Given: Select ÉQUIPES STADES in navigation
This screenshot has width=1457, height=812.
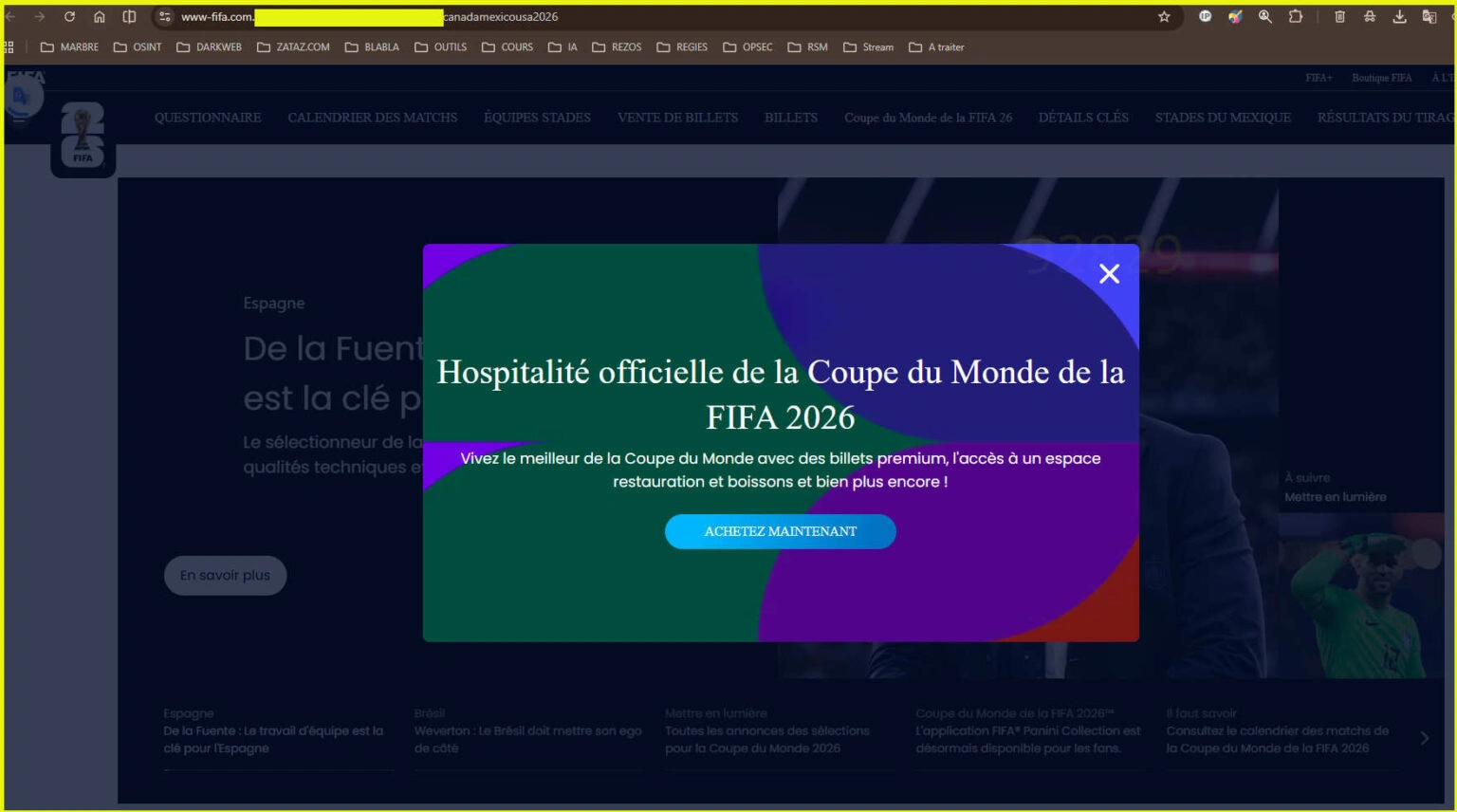Looking at the screenshot, I should pyautogui.click(x=537, y=118).
